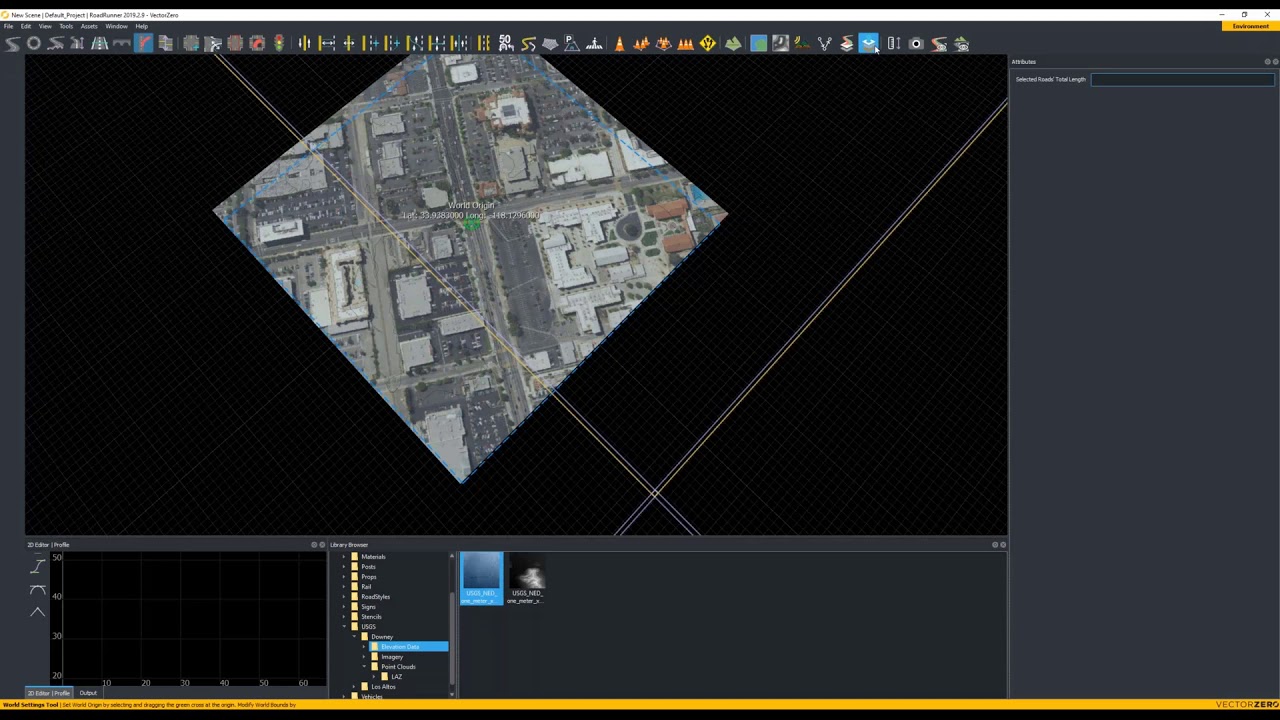Screen dimensions: 1280x720
Task: Close the 2D Editor Profile panel
Action: coord(322,545)
